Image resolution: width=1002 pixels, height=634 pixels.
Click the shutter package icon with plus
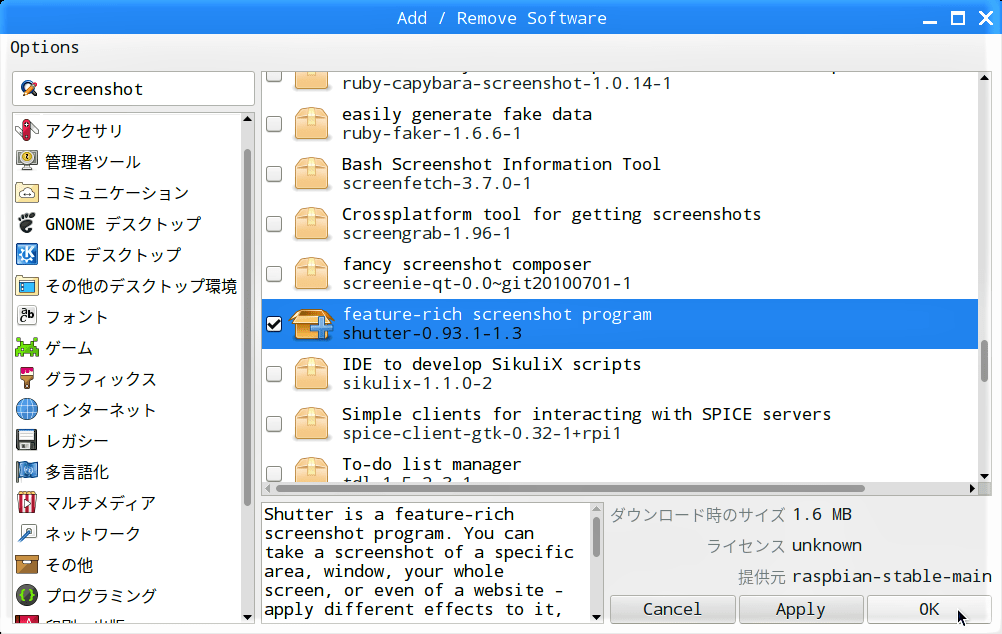pos(312,324)
